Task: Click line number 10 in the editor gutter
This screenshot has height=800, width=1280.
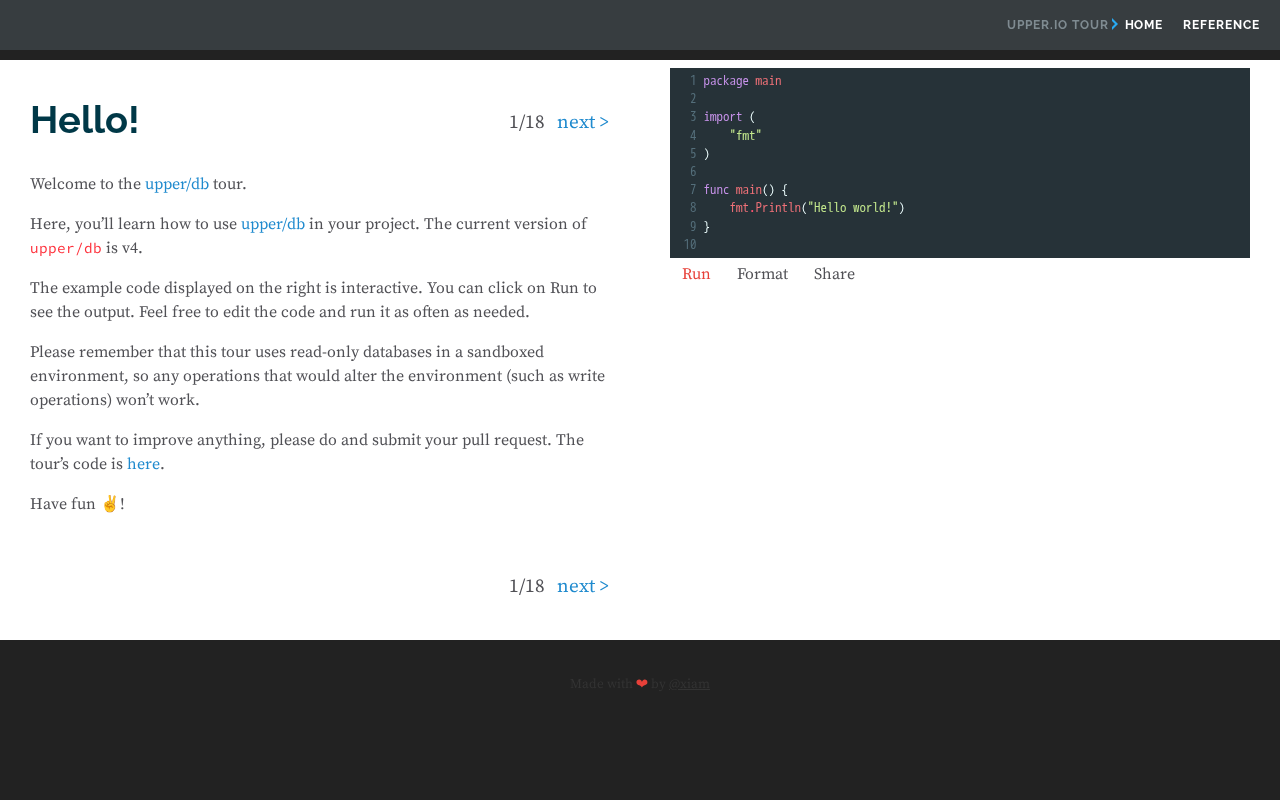Action: [x=690, y=244]
